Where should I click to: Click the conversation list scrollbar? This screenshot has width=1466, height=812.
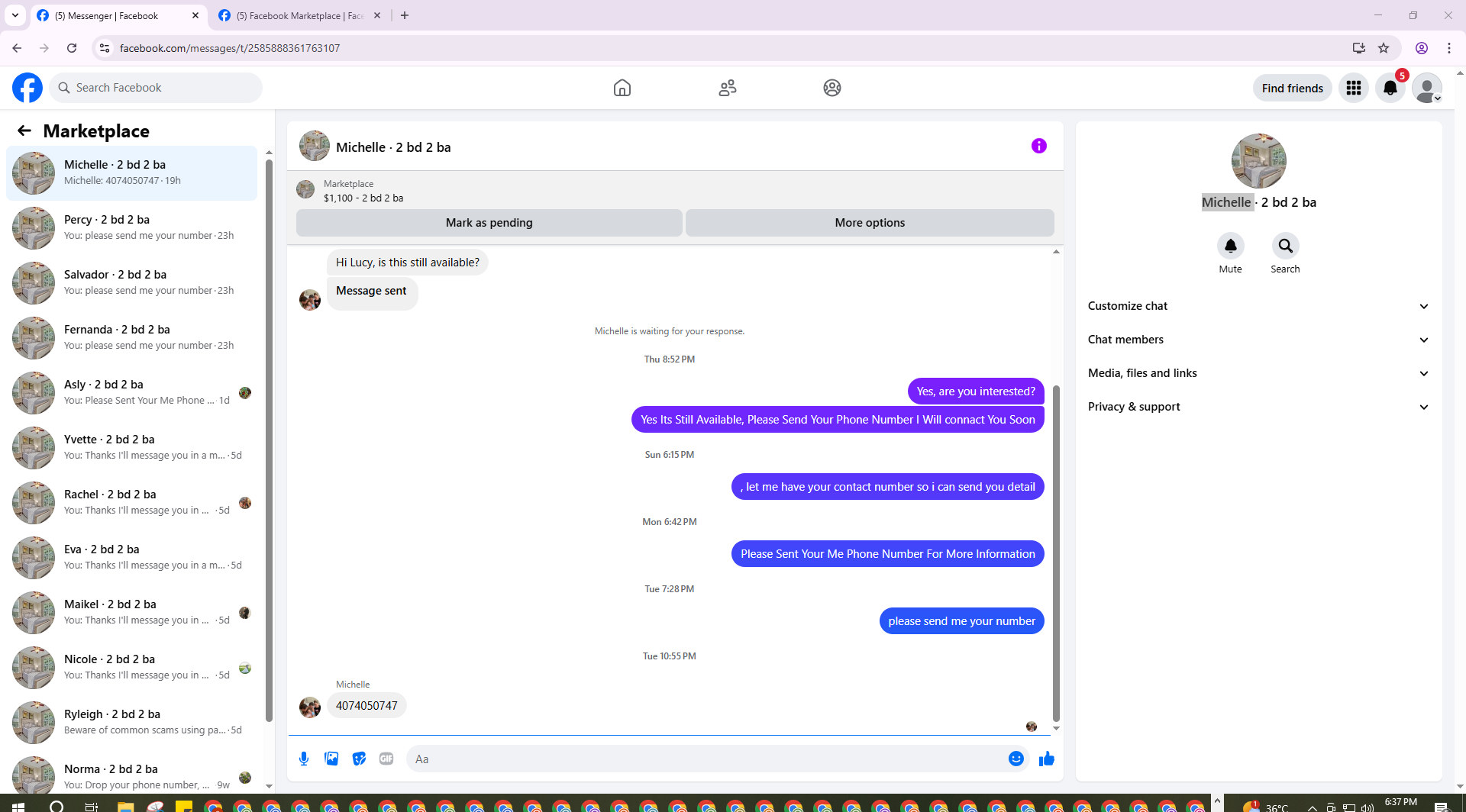tap(269, 440)
